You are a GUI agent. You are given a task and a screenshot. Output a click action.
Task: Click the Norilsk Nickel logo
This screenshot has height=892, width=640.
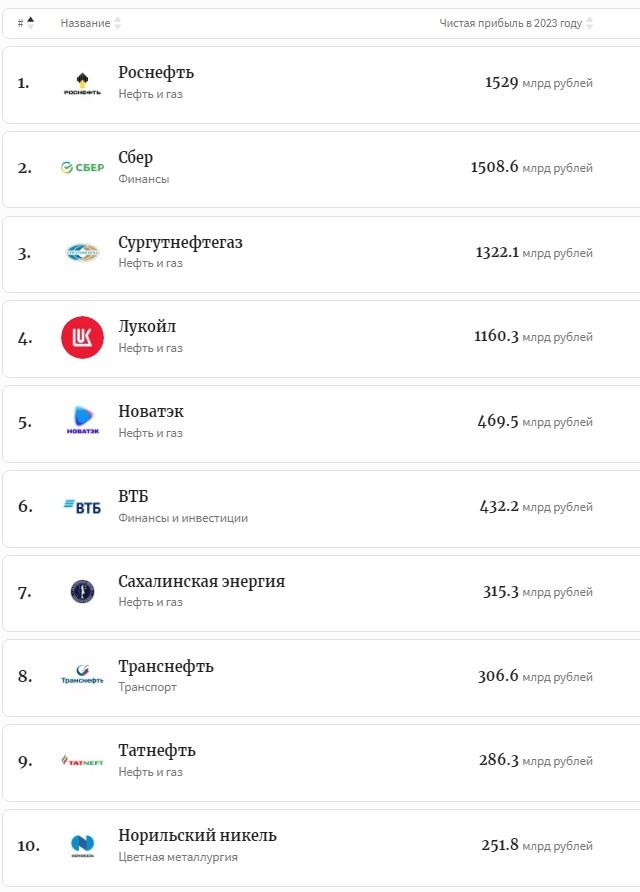pyautogui.click(x=82, y=846)
